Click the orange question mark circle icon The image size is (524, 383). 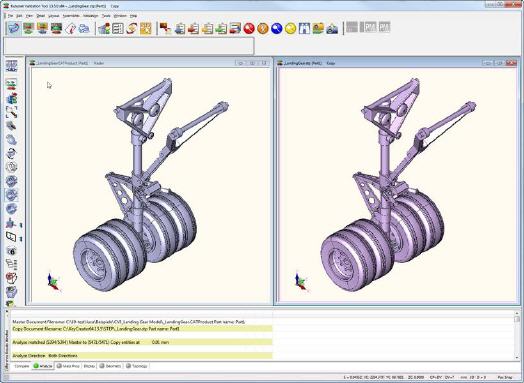point(263,29)
